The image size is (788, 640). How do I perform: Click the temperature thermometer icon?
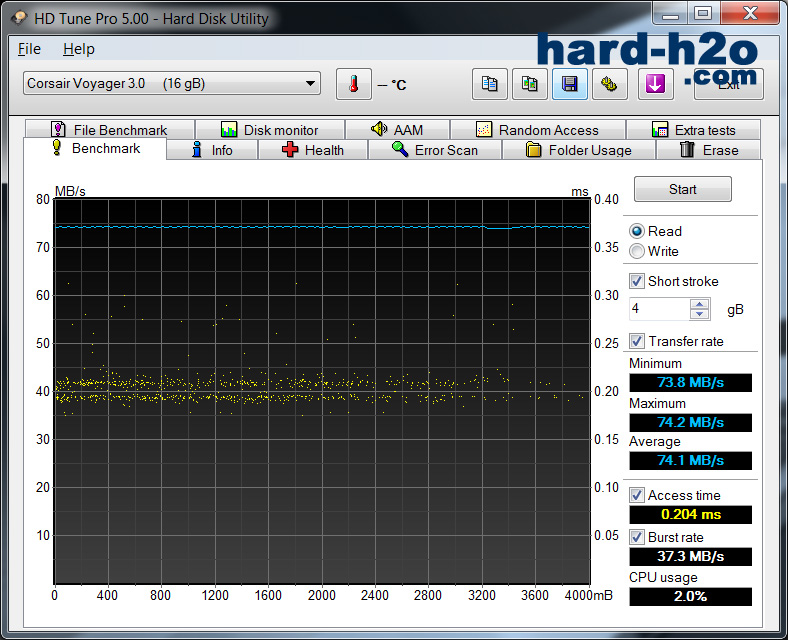[353, 84]
